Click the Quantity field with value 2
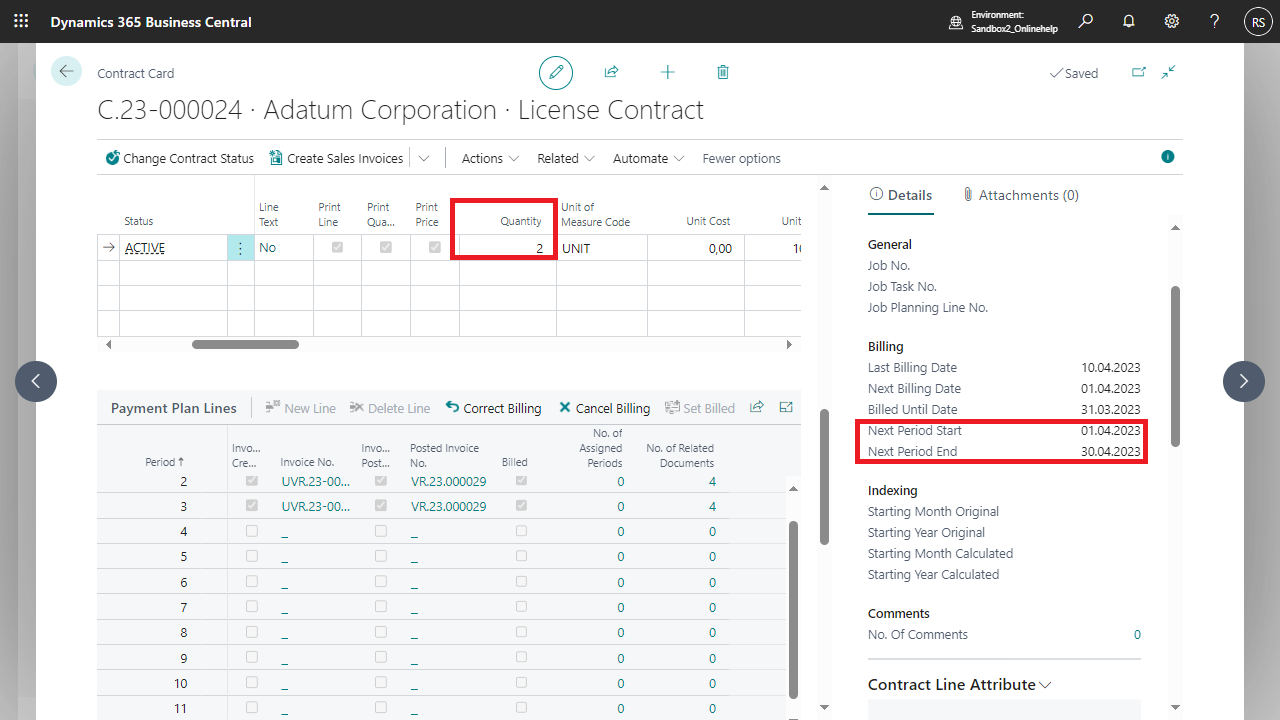This screenshot has width=1280, height=720. point(506,248)
